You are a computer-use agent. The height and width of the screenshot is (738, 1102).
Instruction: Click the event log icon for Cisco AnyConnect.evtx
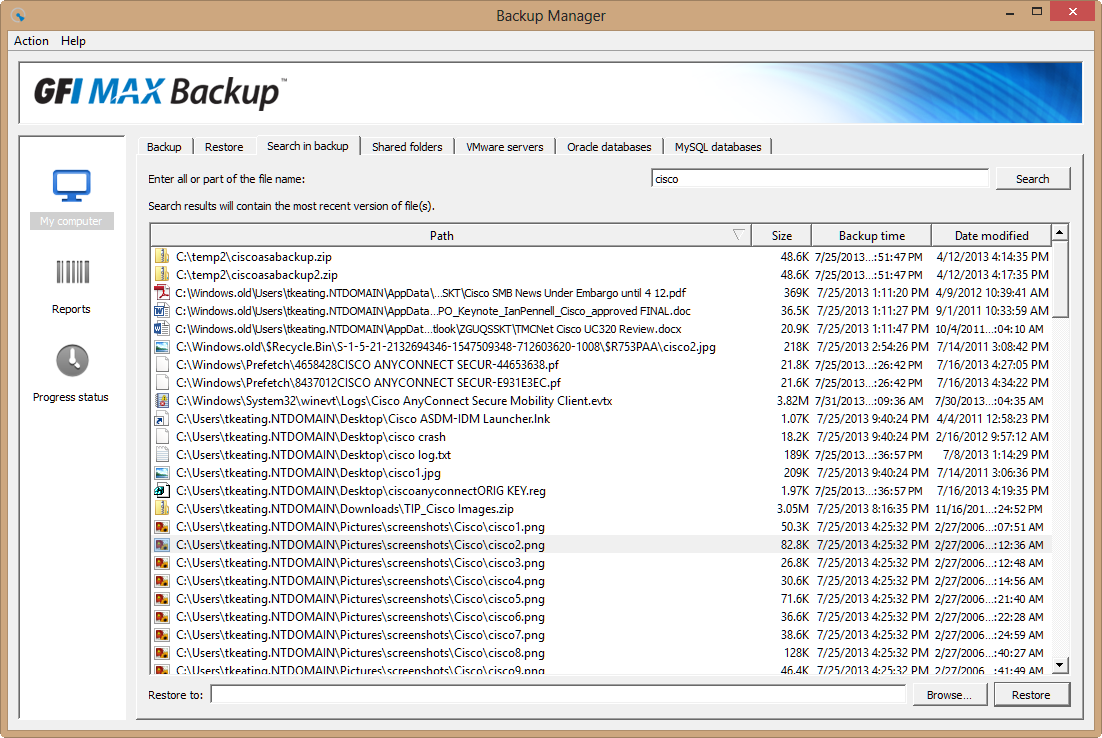coord(162,401)
